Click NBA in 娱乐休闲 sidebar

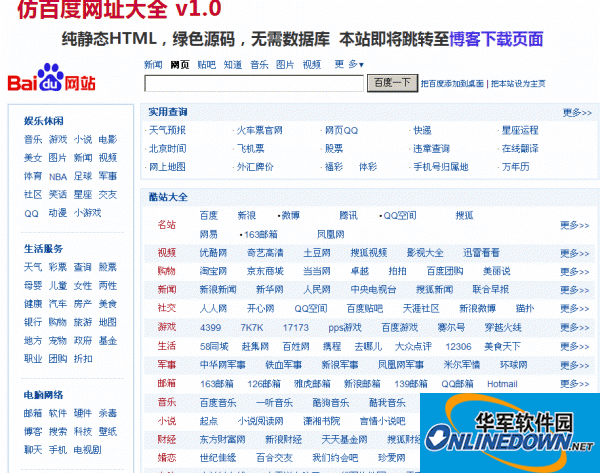tap(58, 176)
